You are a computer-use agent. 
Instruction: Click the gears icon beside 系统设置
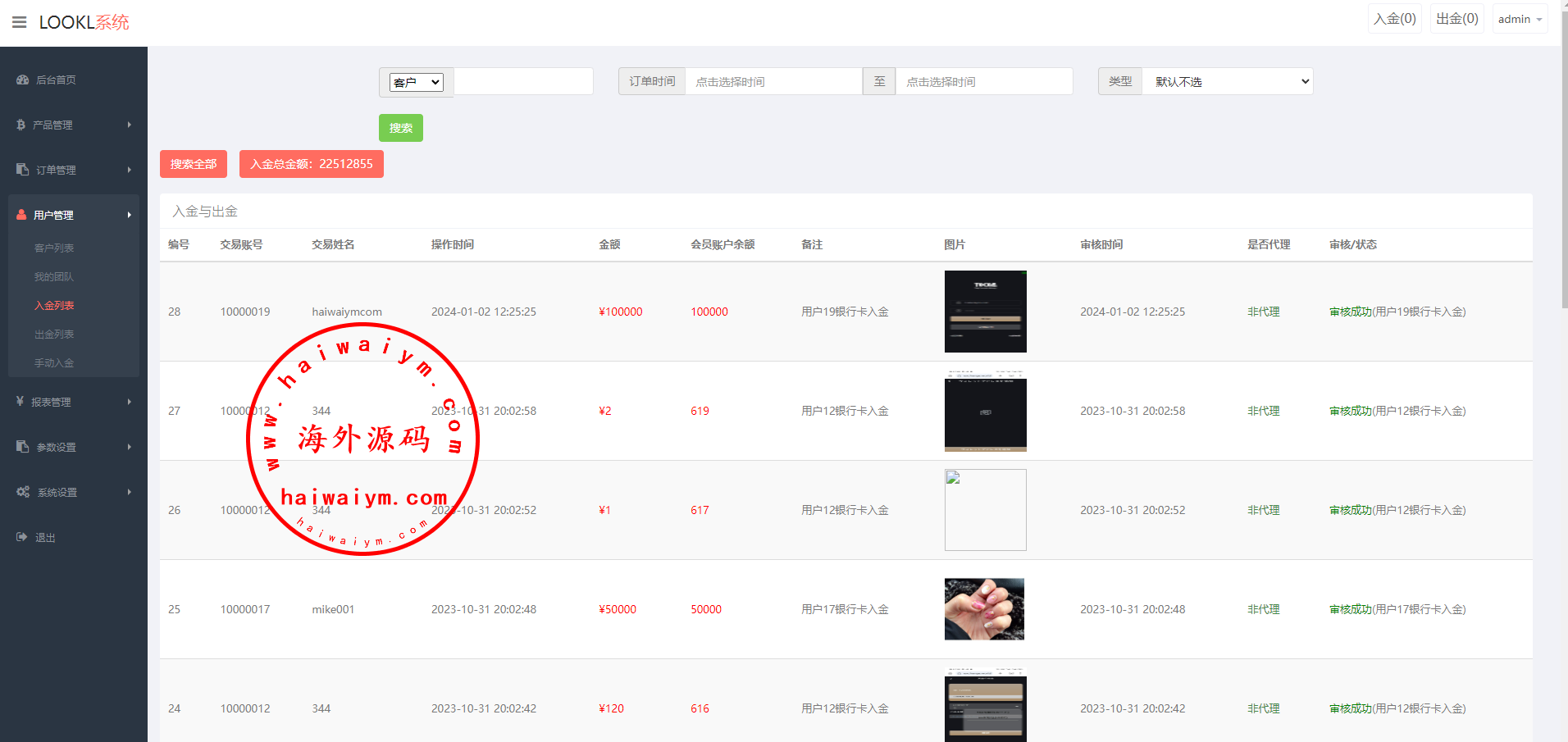coord(23,492)
